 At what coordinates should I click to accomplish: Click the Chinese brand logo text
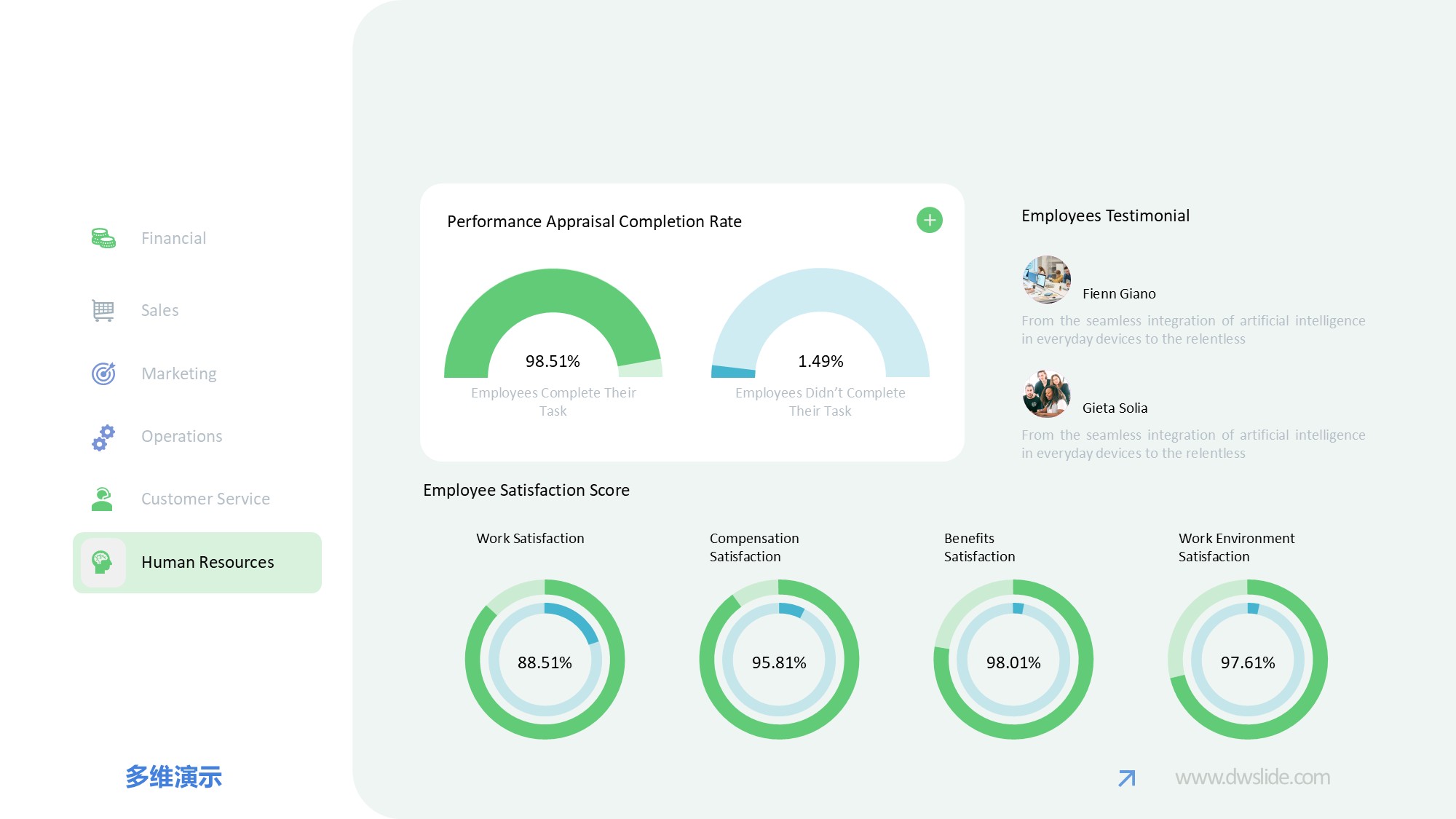tap(173, 777)
